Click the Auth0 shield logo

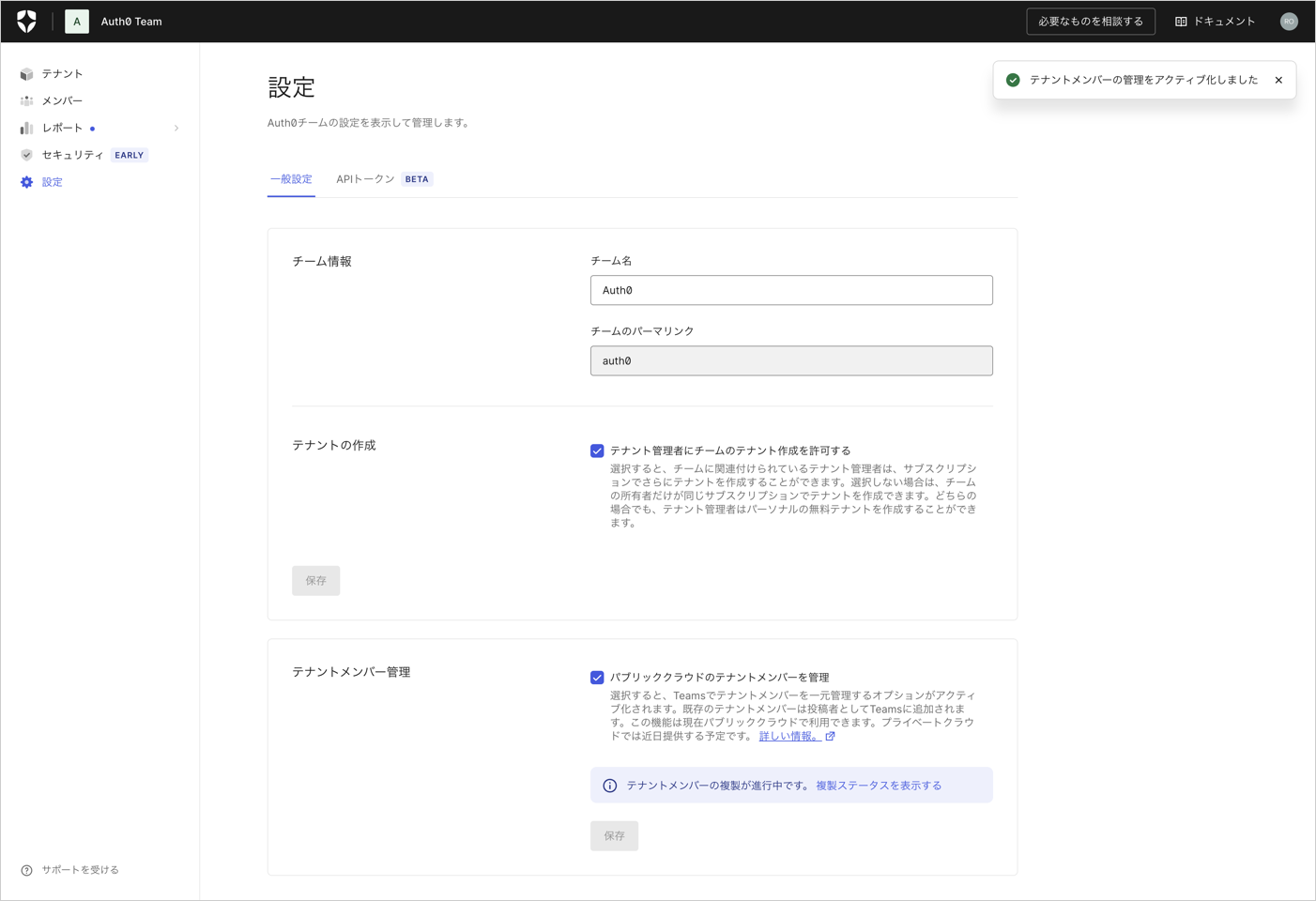click(27, 22)
